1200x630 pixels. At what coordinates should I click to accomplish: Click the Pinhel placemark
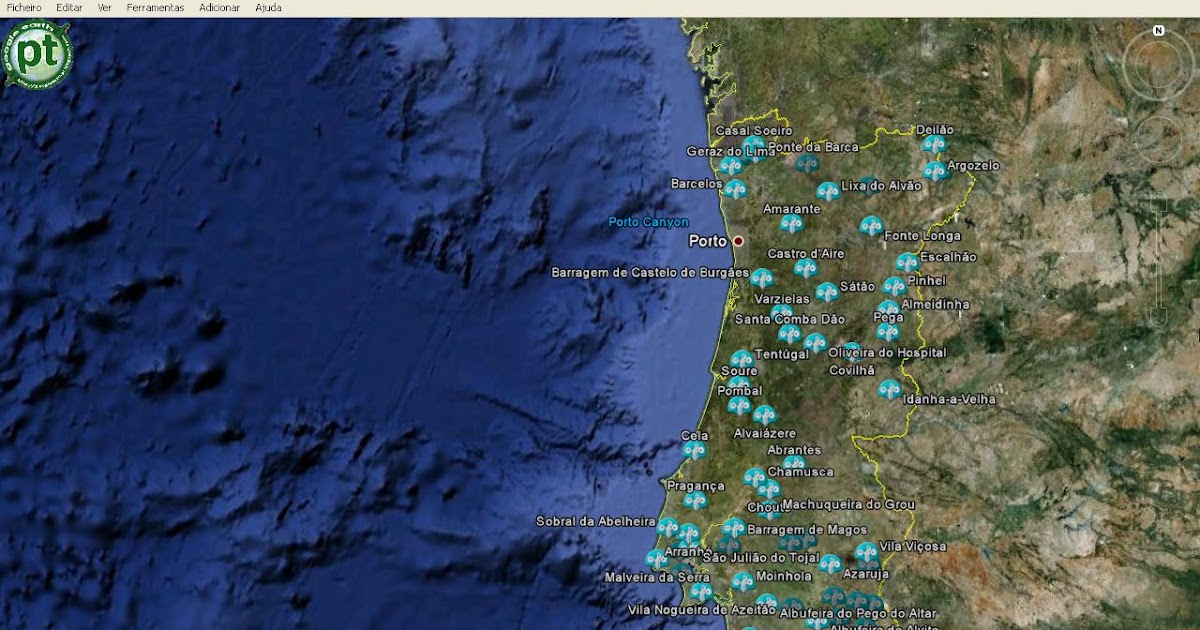tap(893, 285)
